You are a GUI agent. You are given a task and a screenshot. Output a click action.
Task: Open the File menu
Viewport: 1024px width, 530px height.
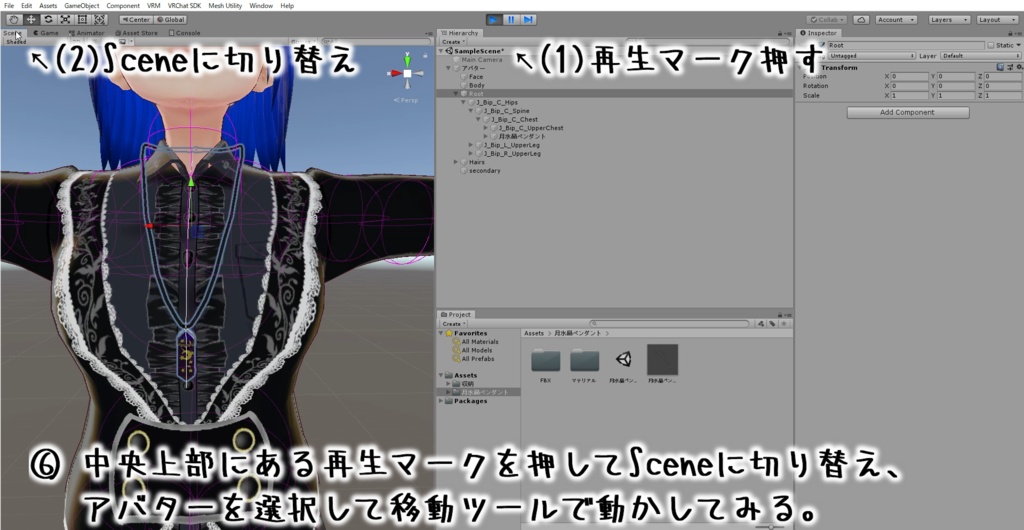coord(9,5)
